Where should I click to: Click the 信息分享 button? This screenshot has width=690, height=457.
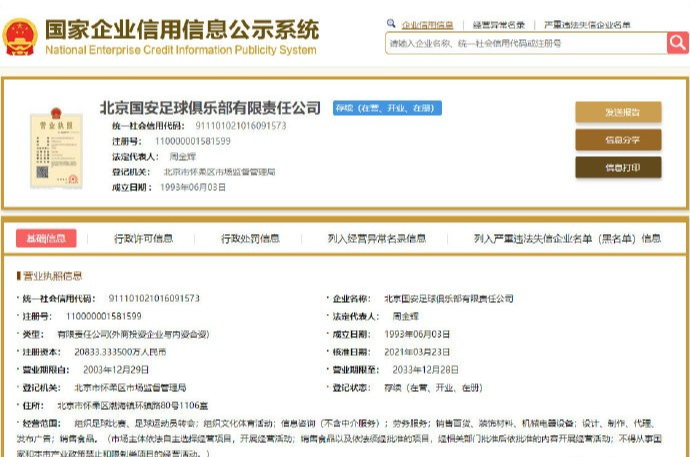click(617, 140)
